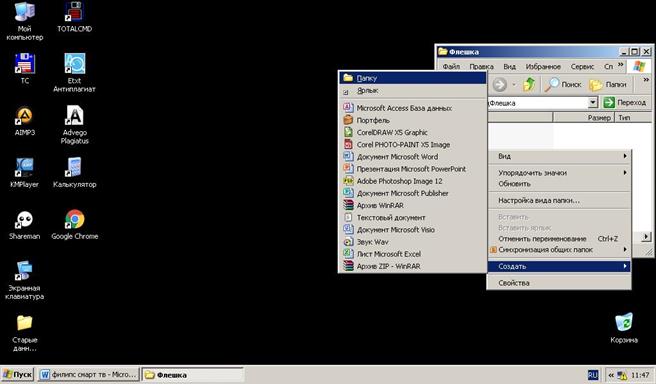Image resolution: width=656 pixels, height=384 pixels.
Task: Choose Corel PHOTO-PAINT X5 Image item
Action: click(x=412, y=144)
